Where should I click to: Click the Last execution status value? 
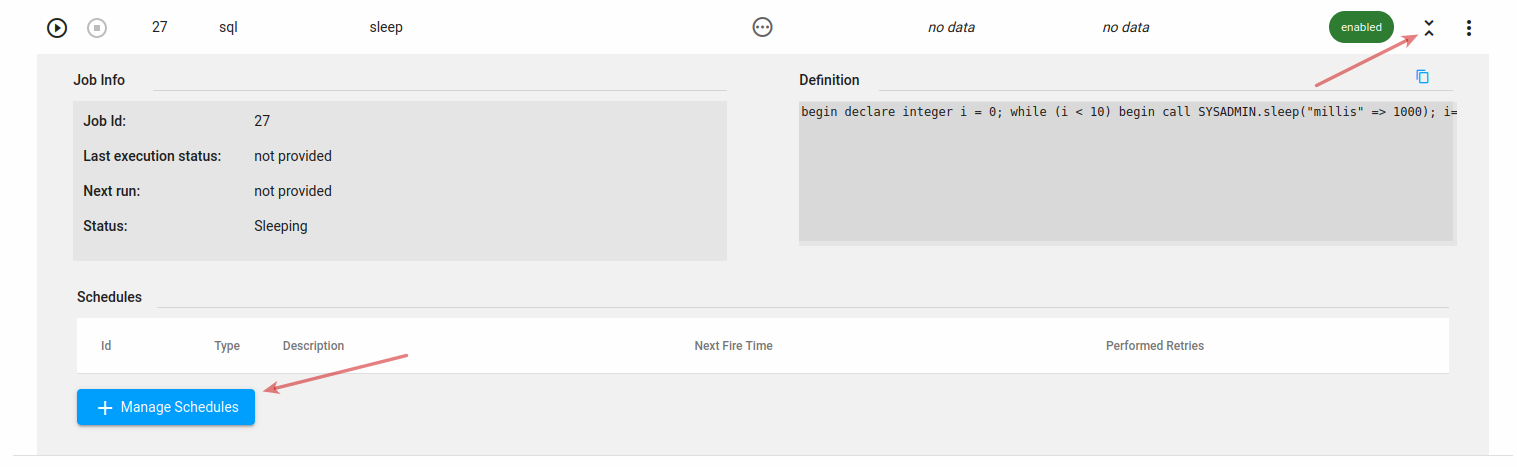[293, 156]
